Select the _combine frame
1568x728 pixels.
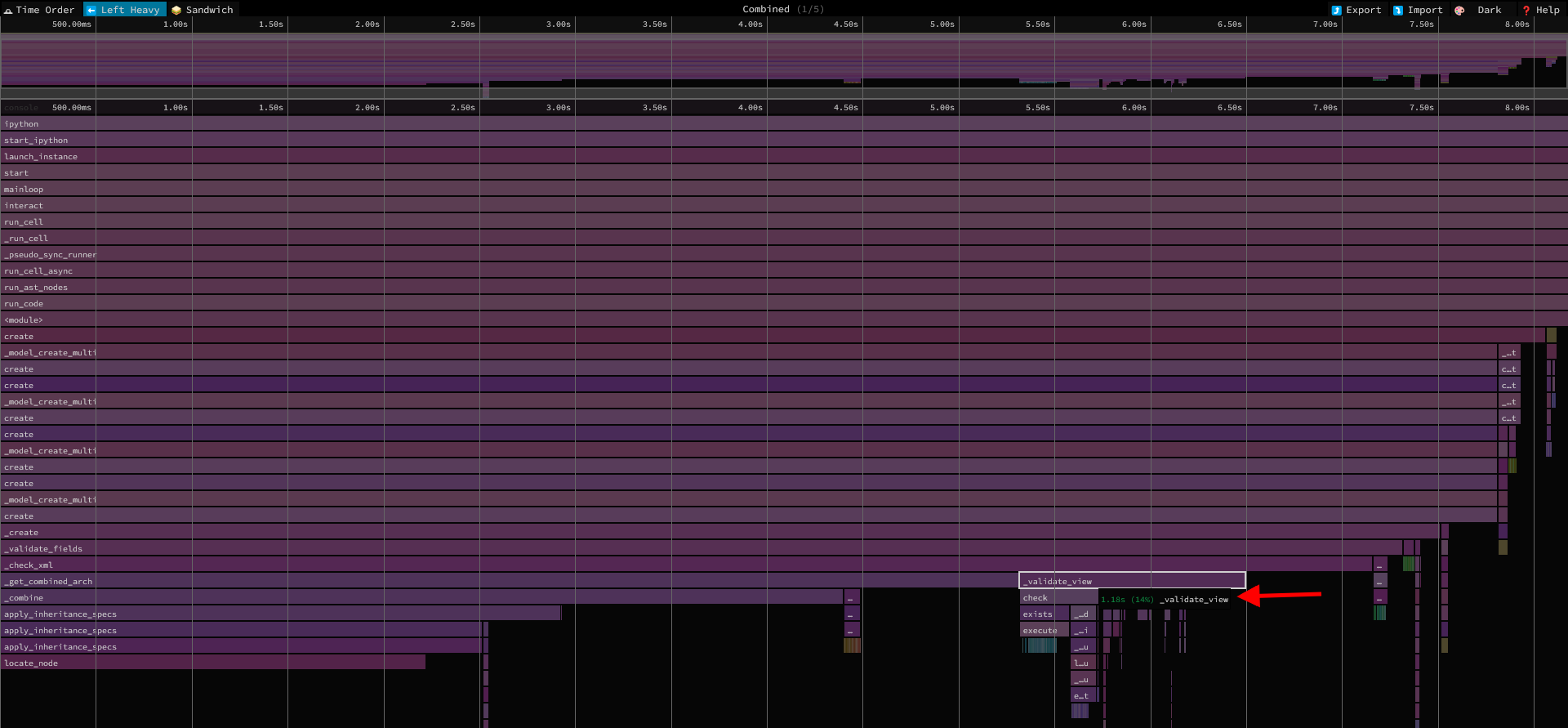coord(421,597)
